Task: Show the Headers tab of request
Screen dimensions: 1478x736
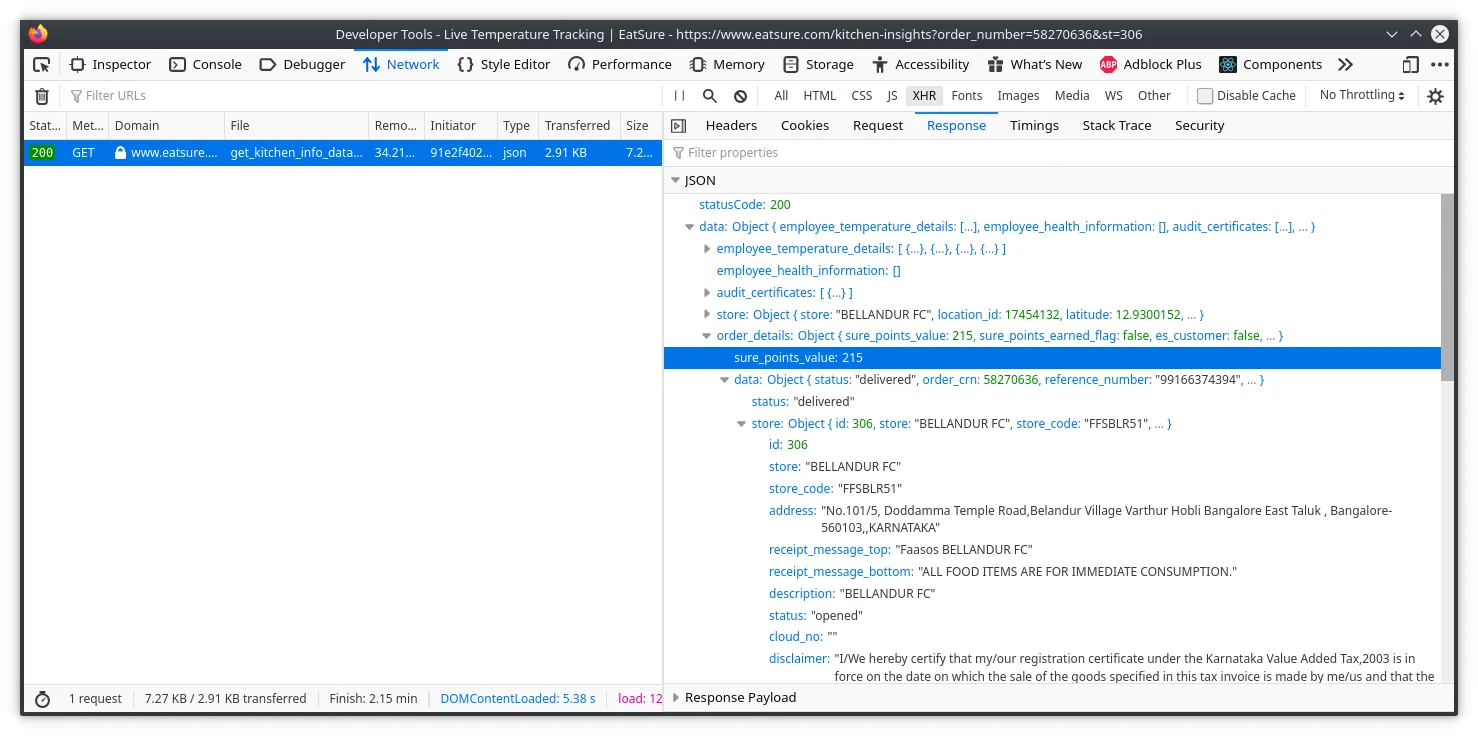Action: click(x=732, y=126)
